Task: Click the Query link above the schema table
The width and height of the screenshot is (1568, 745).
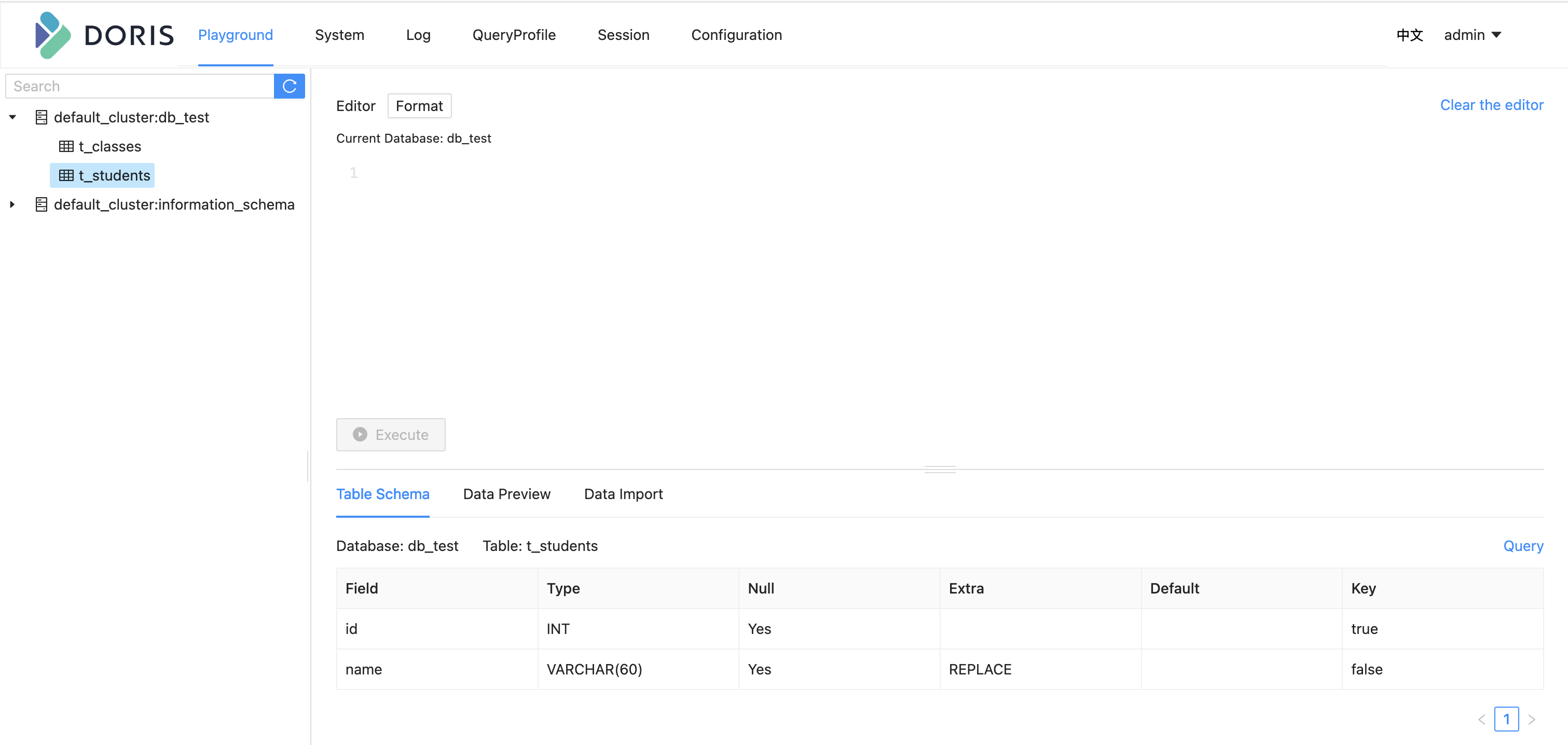Action: (1522, 545)
